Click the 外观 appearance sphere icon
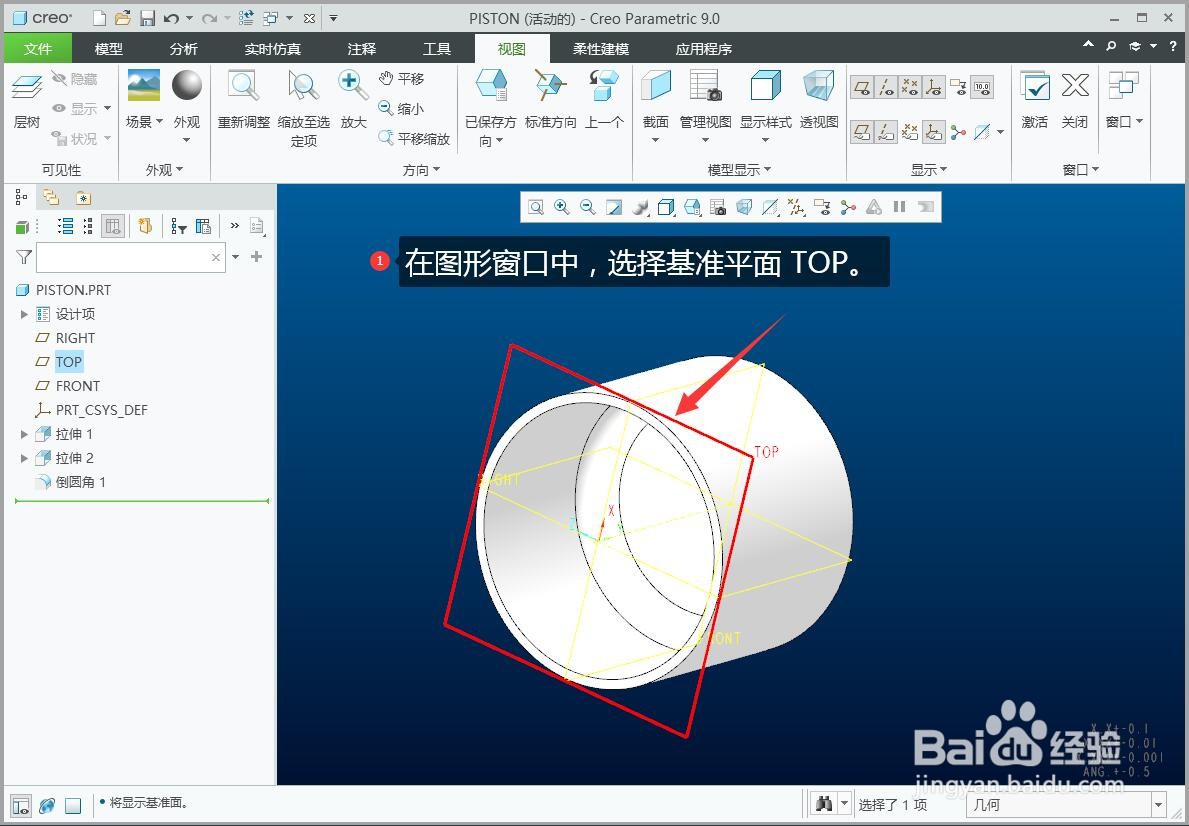The width and height of the screenshot is (1189, 826). pyautogui.click(x=187, y=85)
